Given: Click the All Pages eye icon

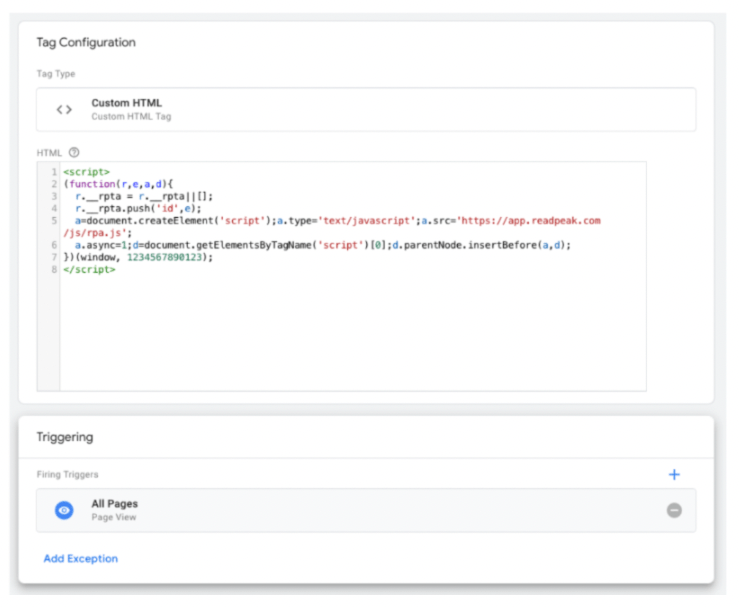Looking at the screenshot, I should pyautogui.click(x=64, y=510).
